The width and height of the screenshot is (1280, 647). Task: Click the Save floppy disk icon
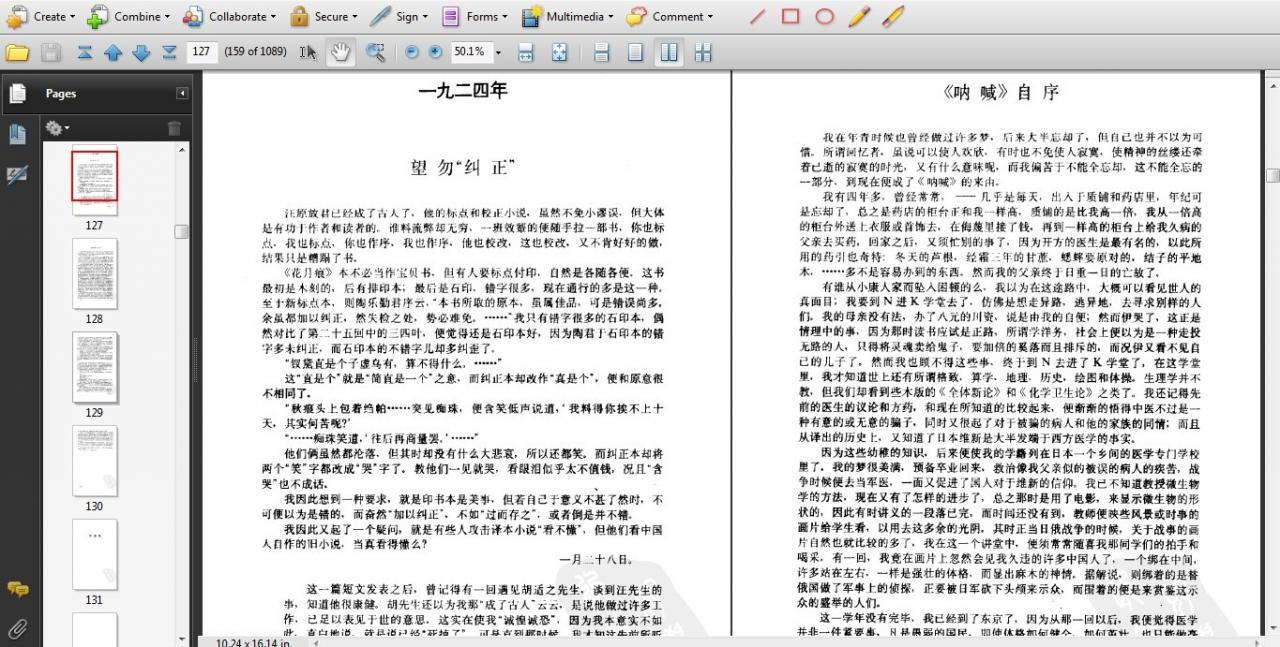(x=50, y=52)
